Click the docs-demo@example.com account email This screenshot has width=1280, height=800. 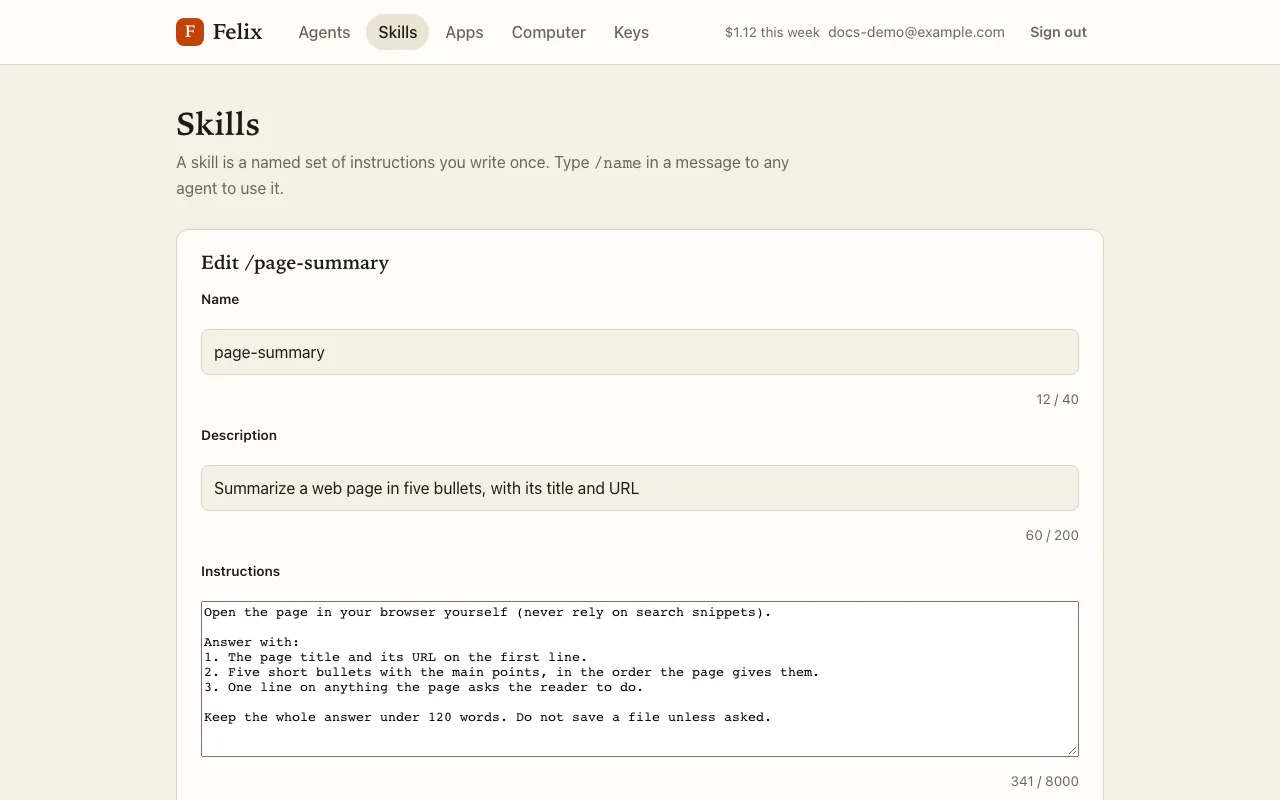coord(916,32)
